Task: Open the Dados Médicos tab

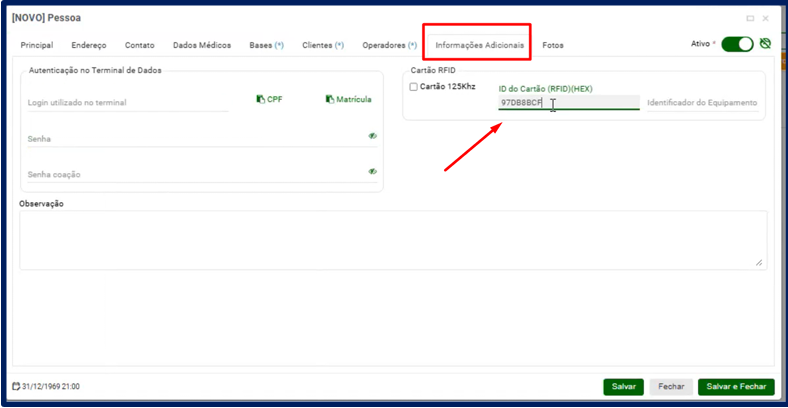Action: coord(202,45)
